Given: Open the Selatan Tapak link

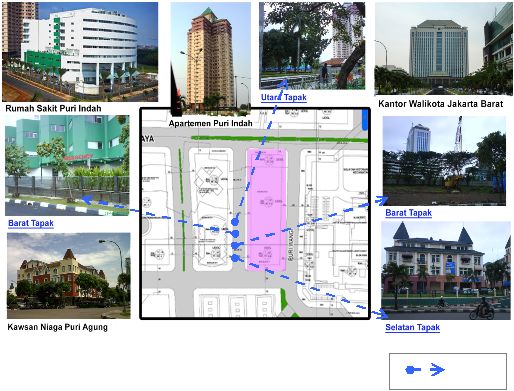Looking at the screenshot, I should pyautogui.click(x=413, y=327).
